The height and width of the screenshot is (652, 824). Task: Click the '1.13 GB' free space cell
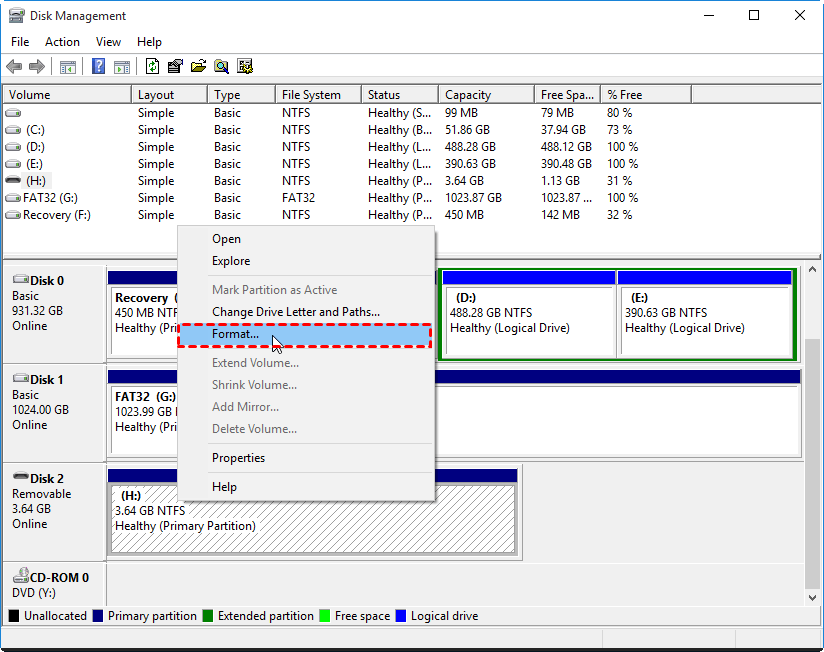click(561, 181)
